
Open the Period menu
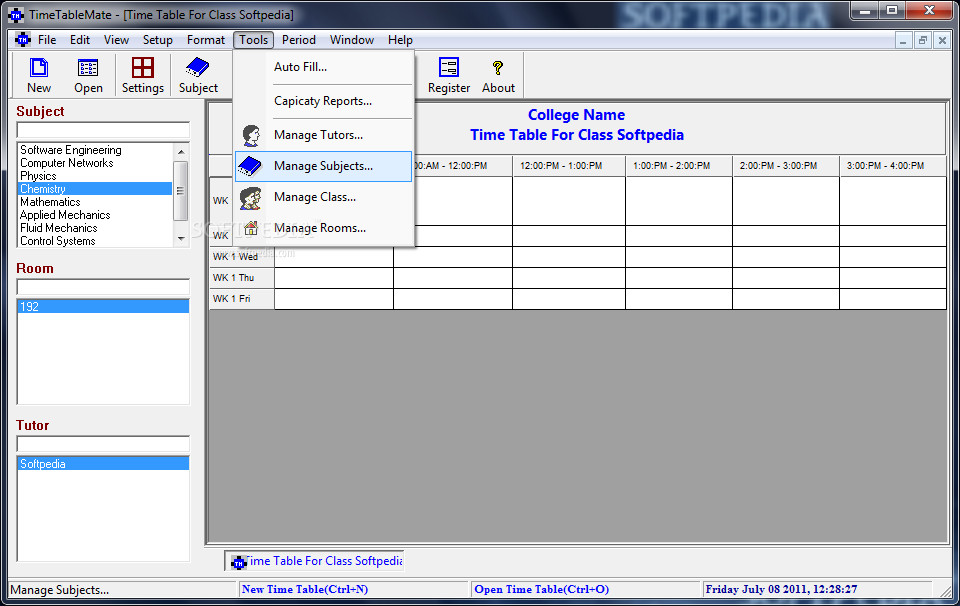point(299,40)
